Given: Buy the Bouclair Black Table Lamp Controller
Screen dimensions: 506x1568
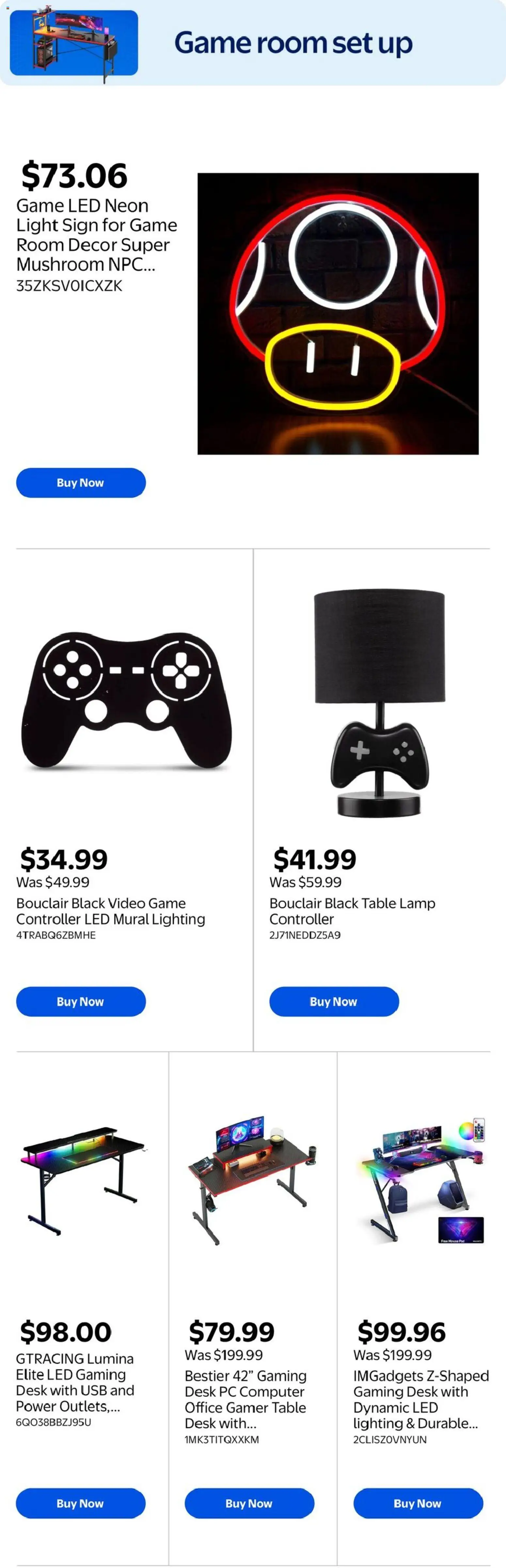Looking at the screenshot, I should pos(334,1001).
